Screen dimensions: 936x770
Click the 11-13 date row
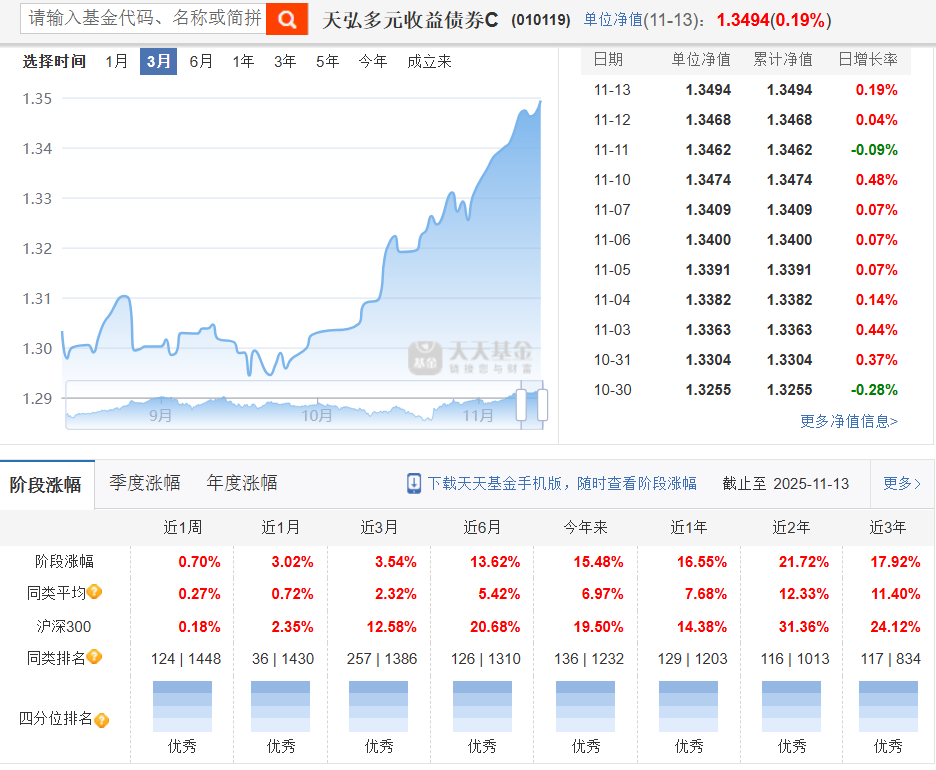[x=746, y=90]
